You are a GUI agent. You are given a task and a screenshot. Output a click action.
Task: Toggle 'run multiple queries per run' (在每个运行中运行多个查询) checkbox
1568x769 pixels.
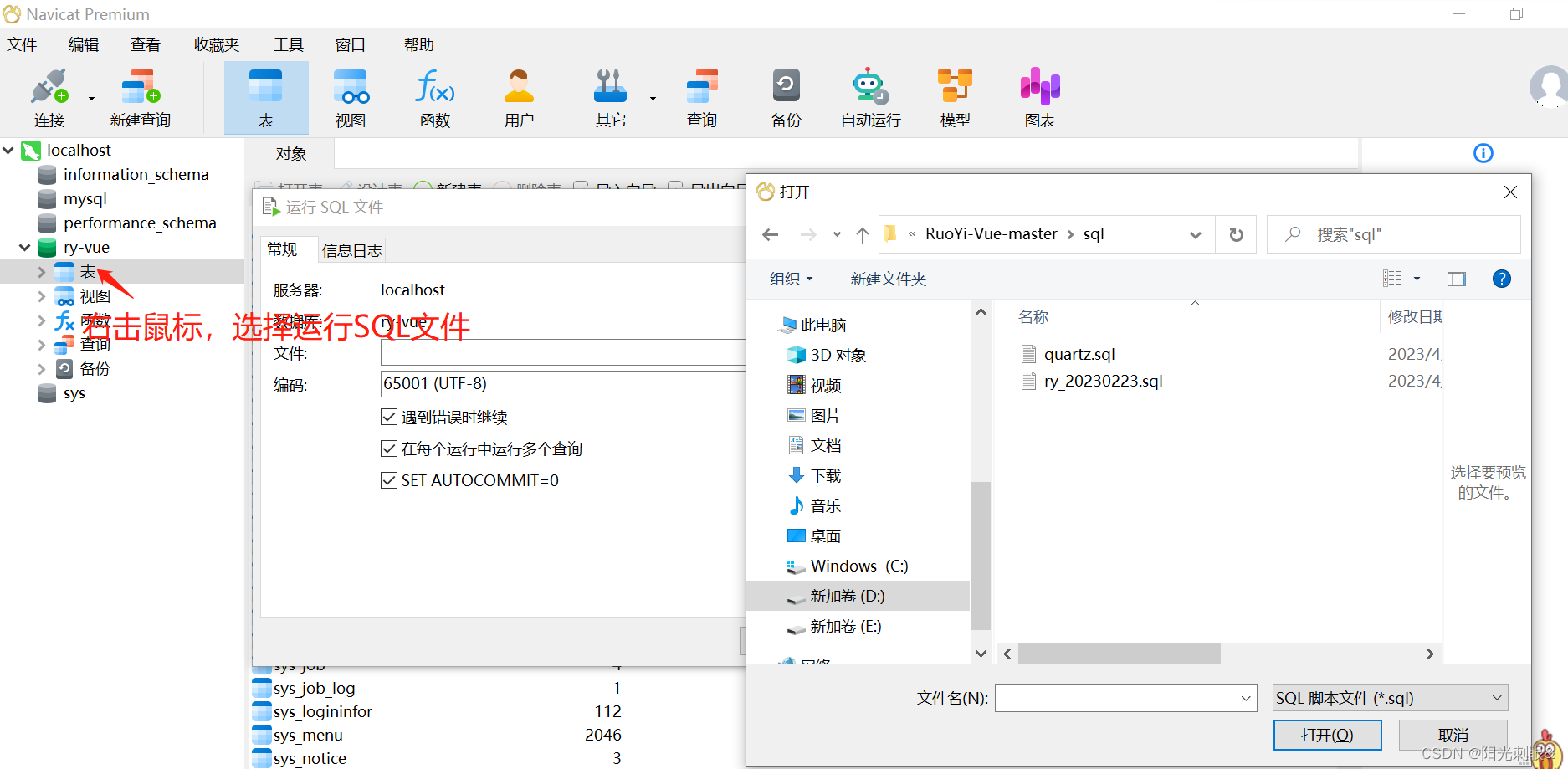(x=388, y=449)
